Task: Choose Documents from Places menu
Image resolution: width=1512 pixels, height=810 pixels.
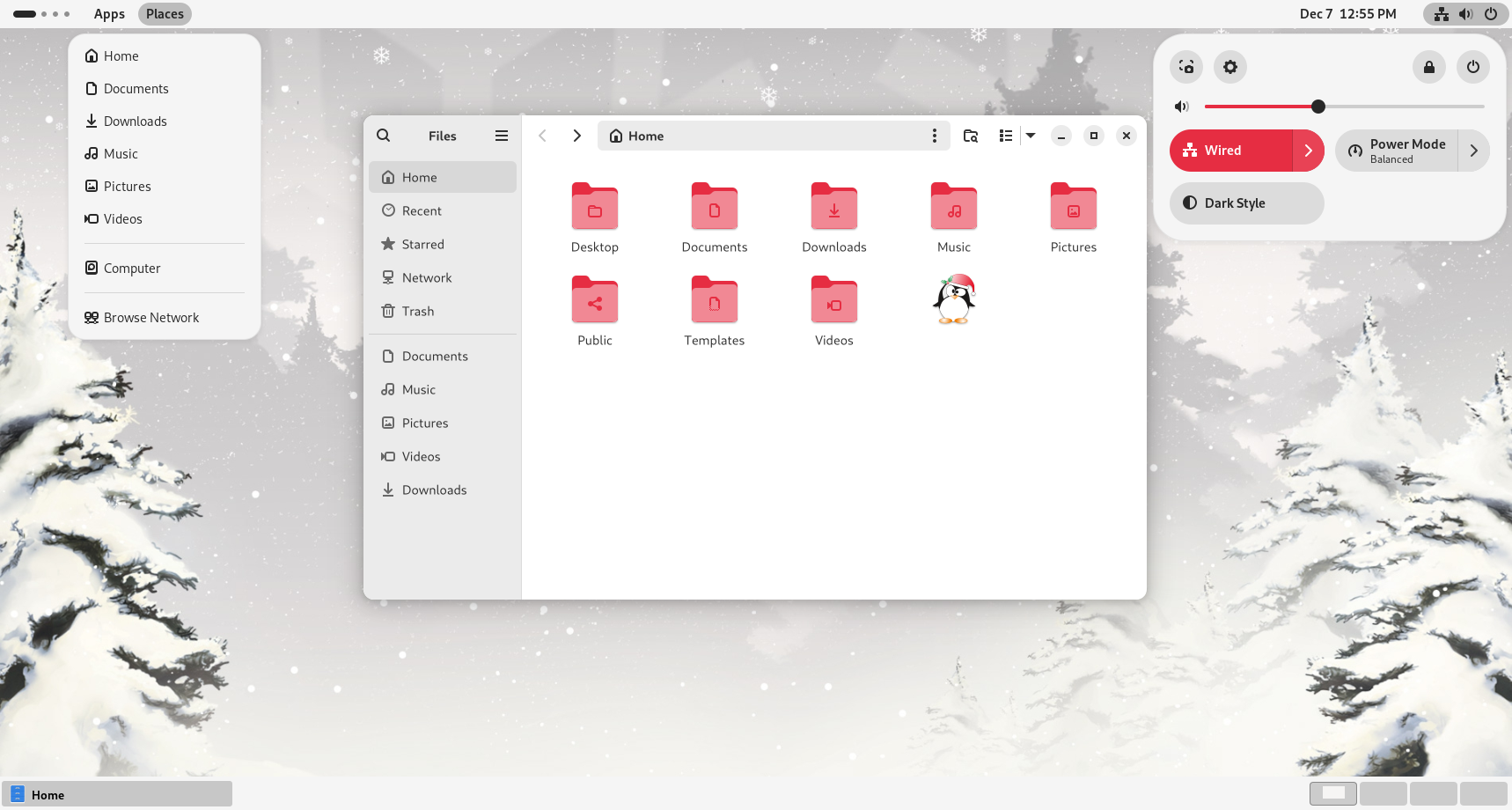Action: 165,88
